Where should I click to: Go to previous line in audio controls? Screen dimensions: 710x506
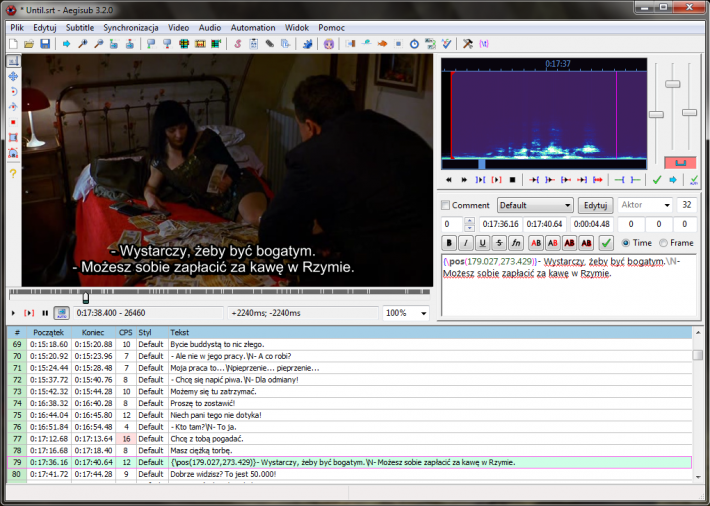449,180
